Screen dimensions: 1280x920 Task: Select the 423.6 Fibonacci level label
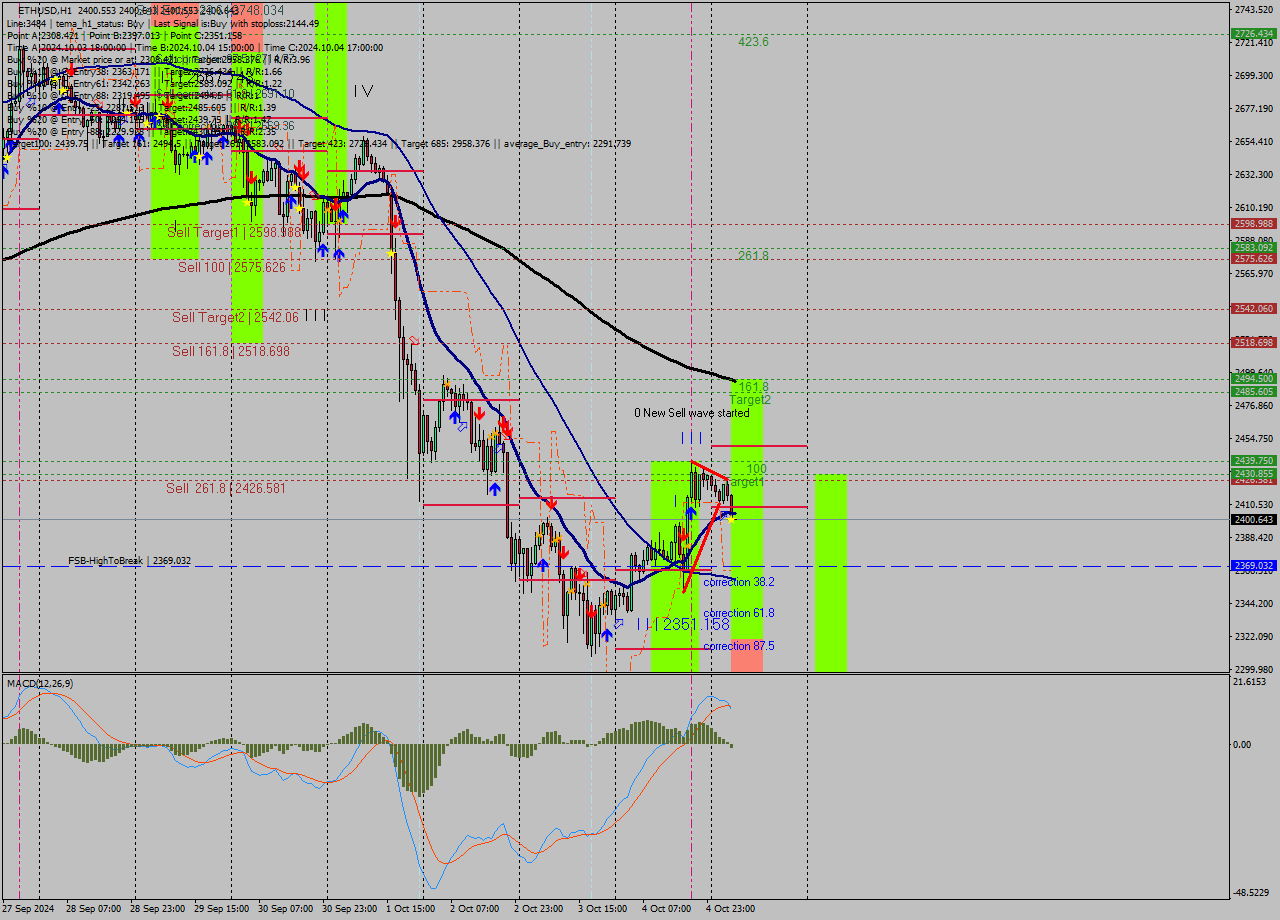(753, 42)
